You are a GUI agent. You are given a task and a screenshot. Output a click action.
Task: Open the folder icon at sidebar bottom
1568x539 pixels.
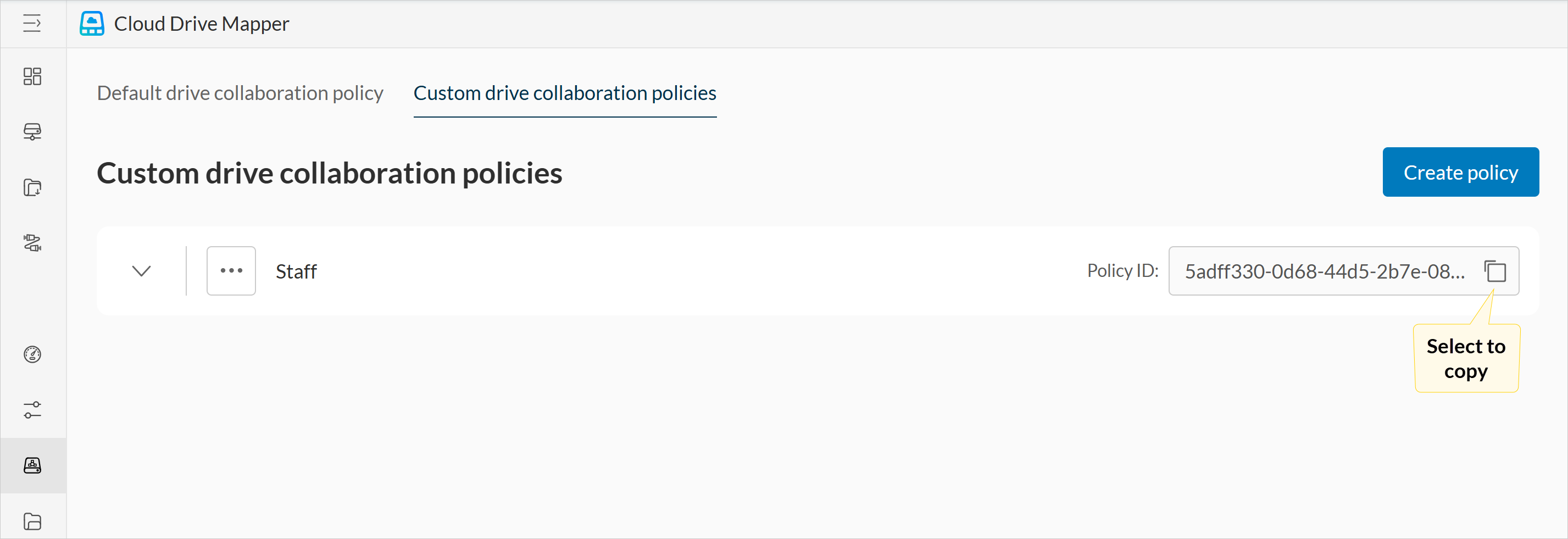click(32, 521)
